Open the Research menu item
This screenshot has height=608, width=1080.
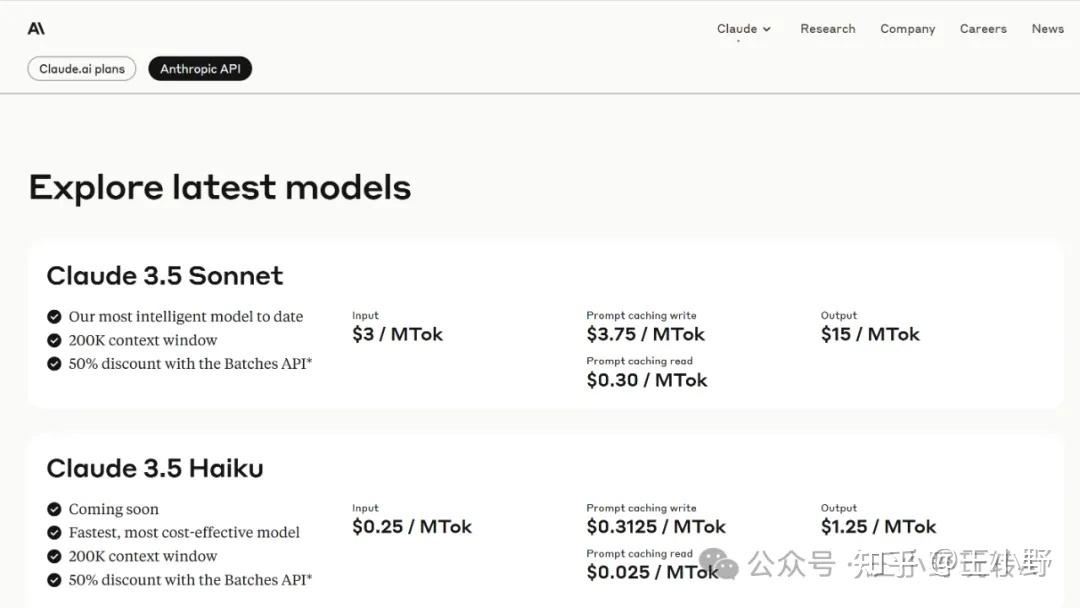tap(827, 28)
